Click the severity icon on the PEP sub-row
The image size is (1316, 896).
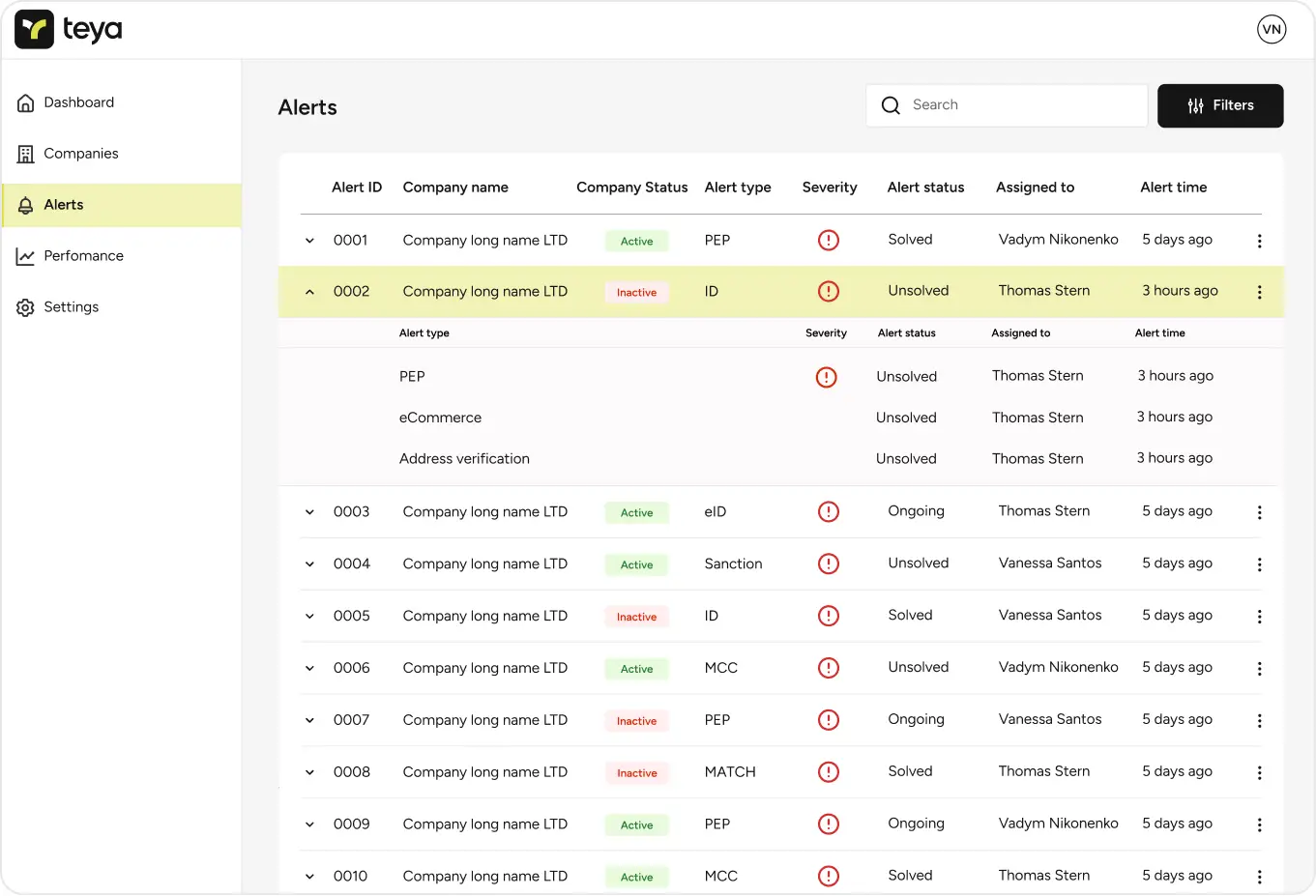[826, 377]
